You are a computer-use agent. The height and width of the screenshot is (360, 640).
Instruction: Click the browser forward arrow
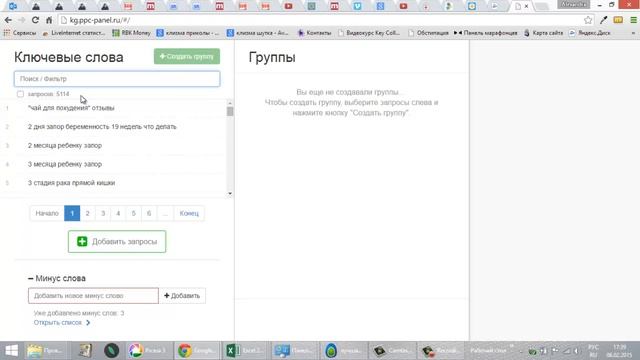(x=22, y=20)
